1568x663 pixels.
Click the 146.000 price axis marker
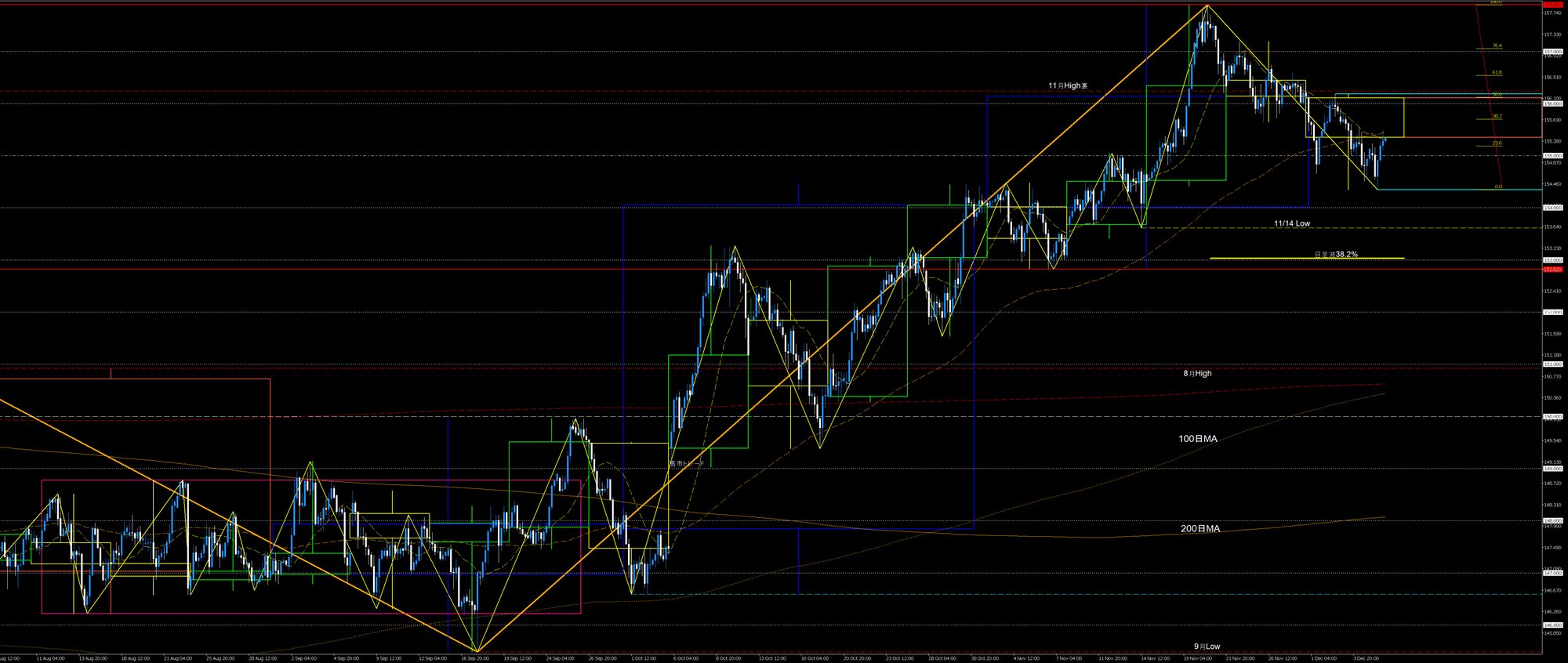[x=1552, y=625]
